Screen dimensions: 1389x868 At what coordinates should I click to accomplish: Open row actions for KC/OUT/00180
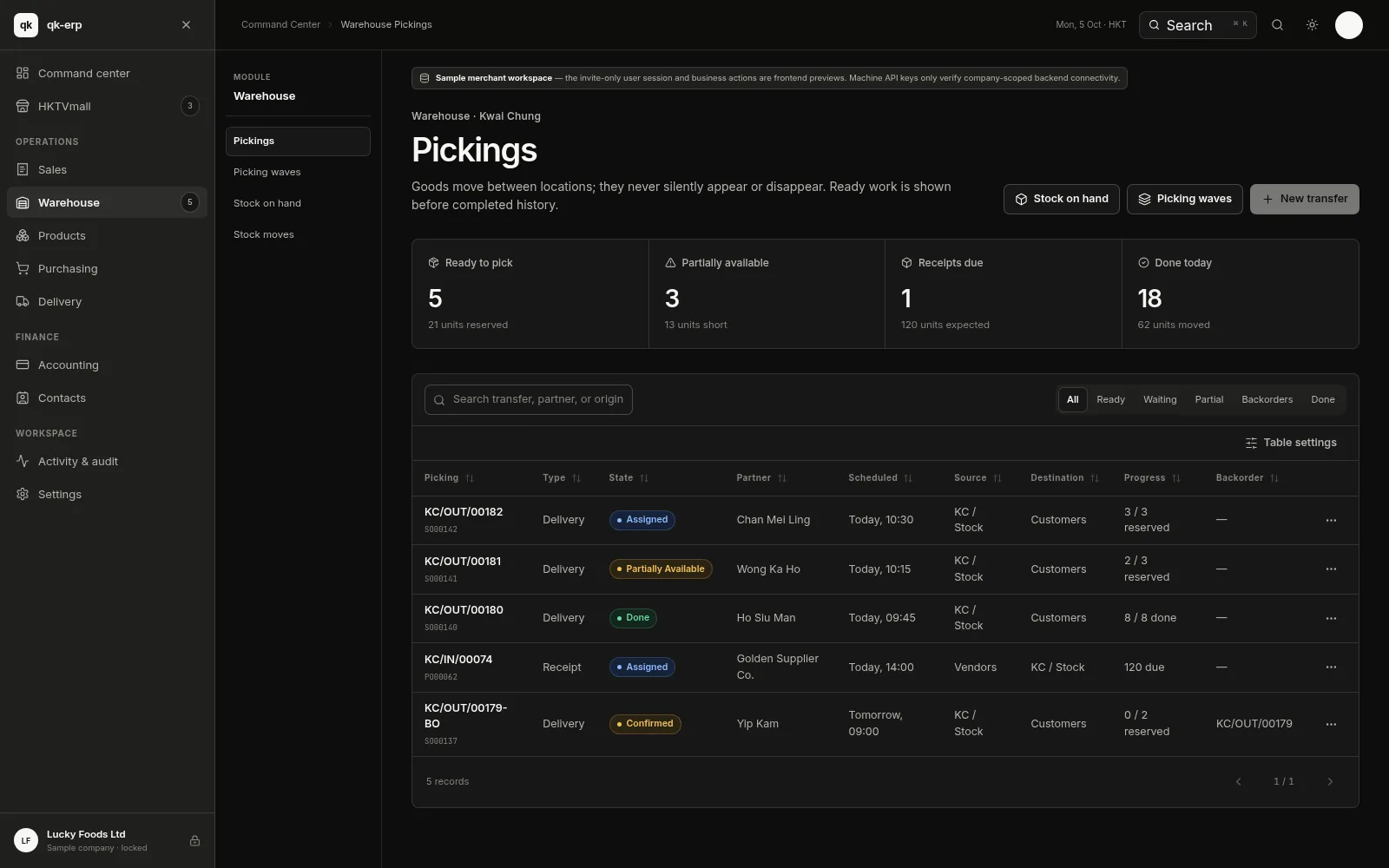click(x=1331, y=618)
